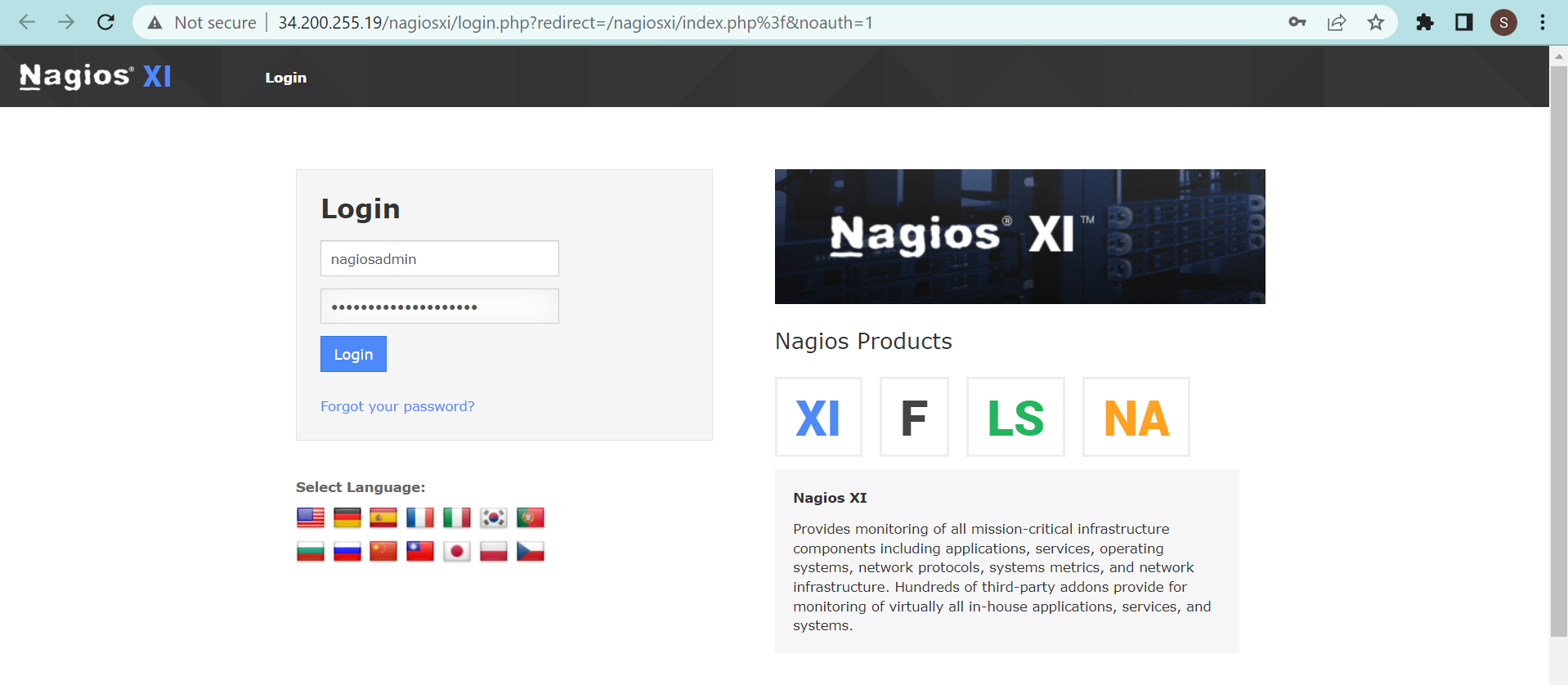Open the Chrome three-dot menu
This screenshot has width=1568, height=685.
coord(1543,22)
